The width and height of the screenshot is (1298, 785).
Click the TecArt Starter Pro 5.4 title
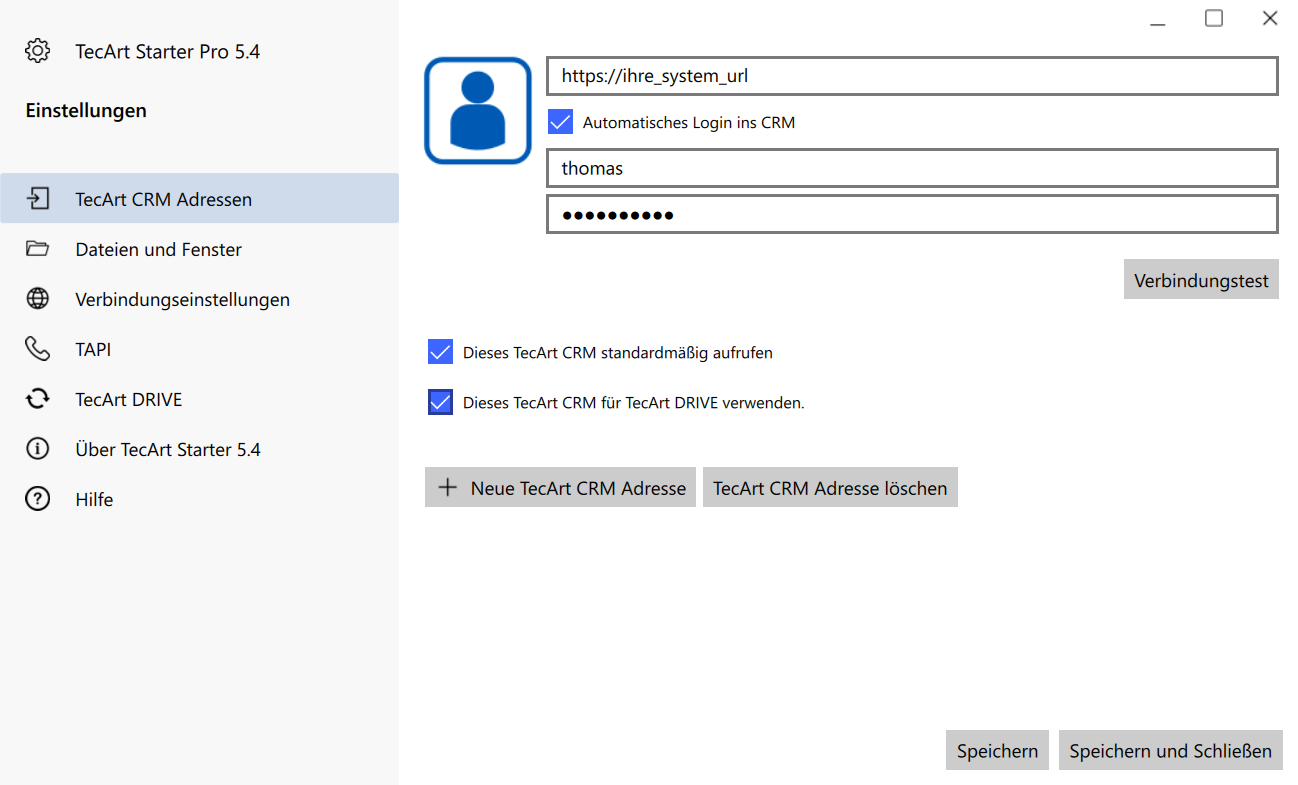[x=168, y=51]
